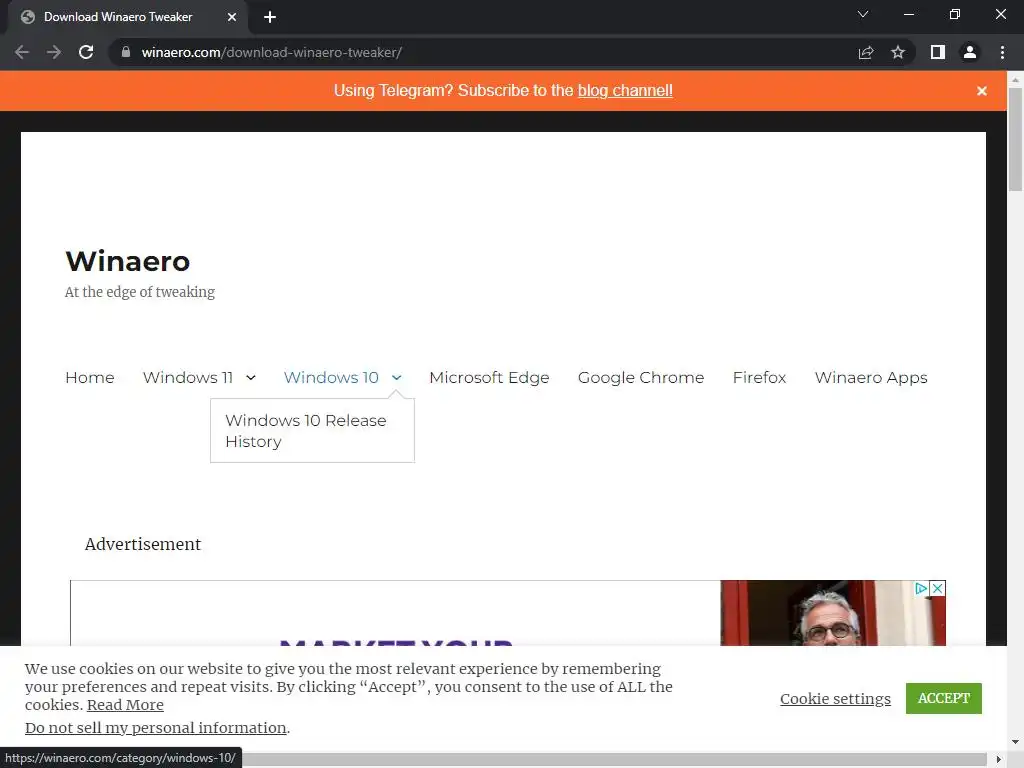The width and height of the screenshot is (1024, 768).
Task: Open a new tab with the plus icon
Action: [x=270, y=17]
